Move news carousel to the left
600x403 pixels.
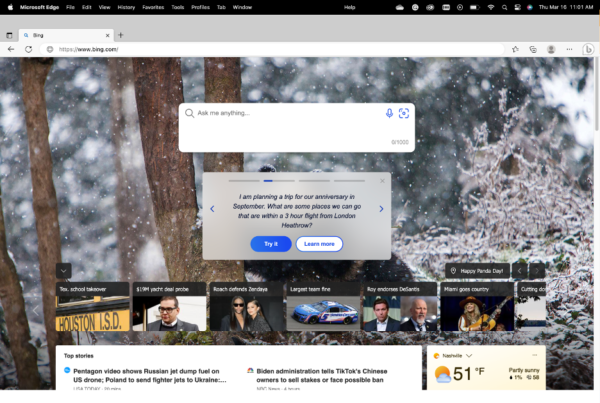36,310
